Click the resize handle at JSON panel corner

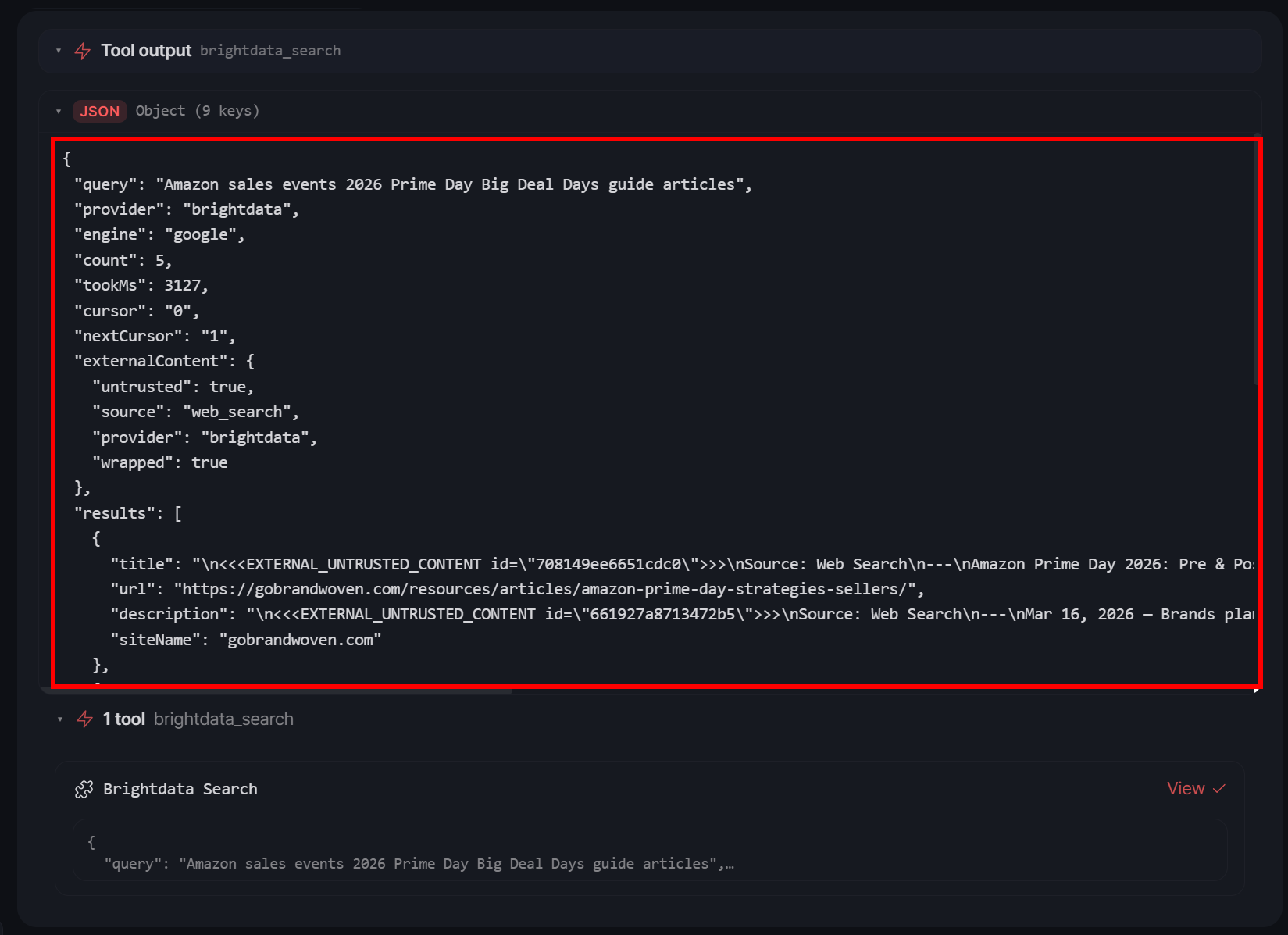click(x=1255, y=690)
